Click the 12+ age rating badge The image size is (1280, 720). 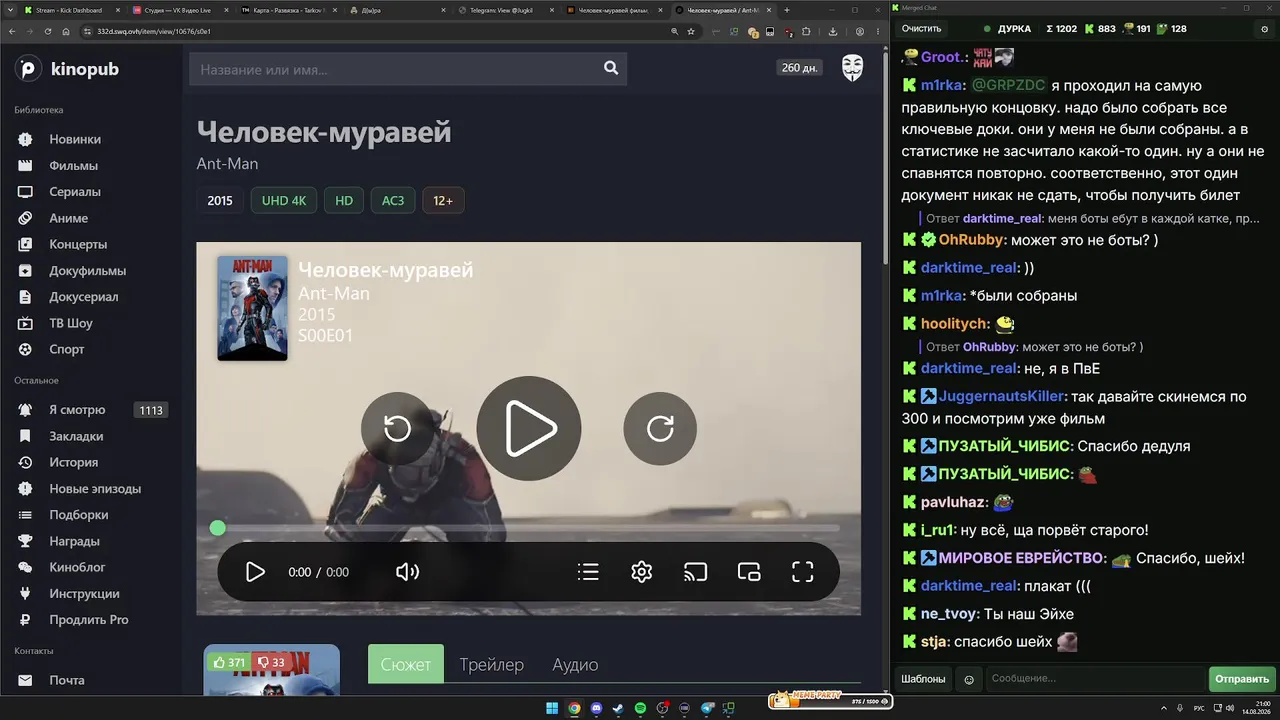[443, 200]
